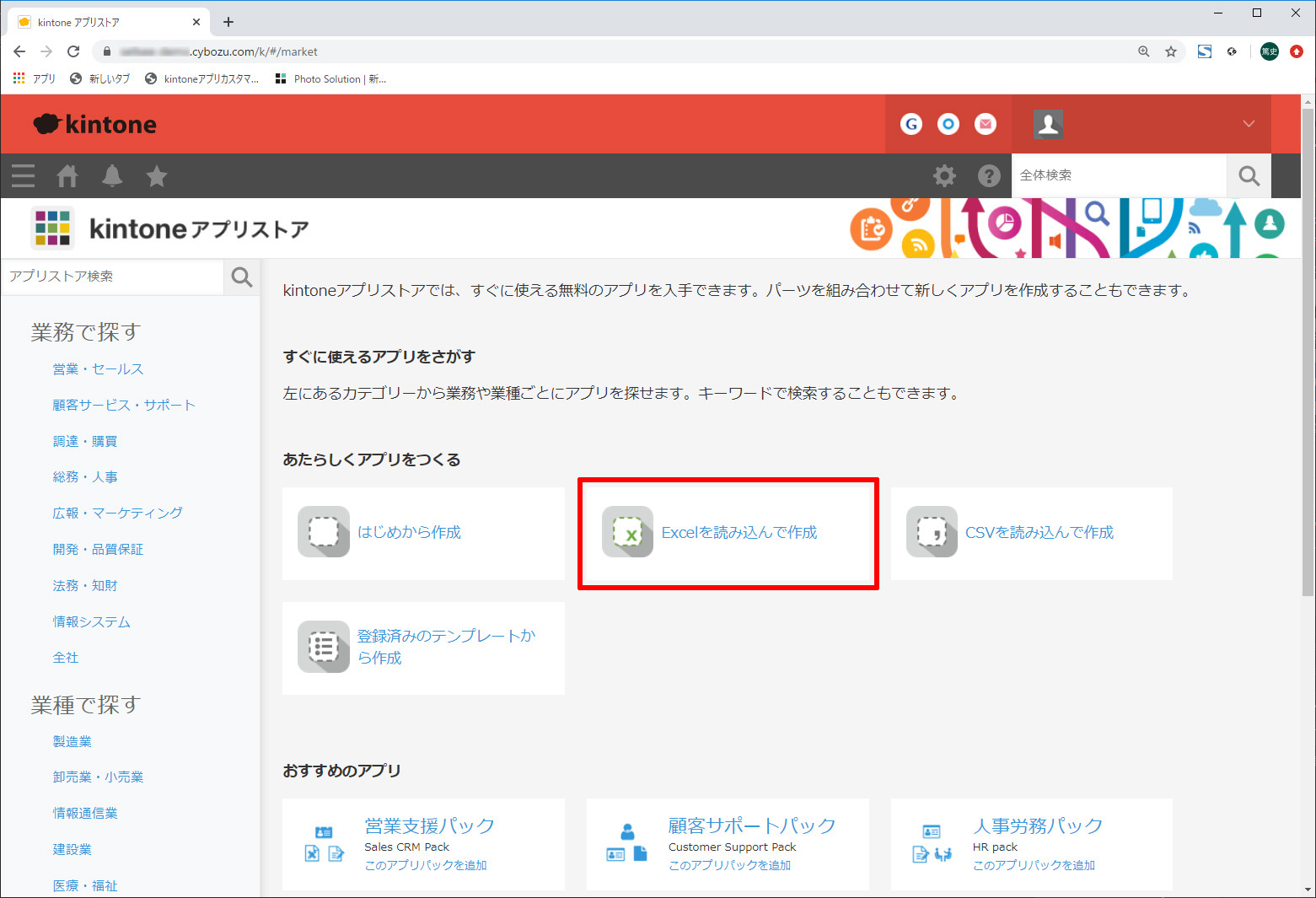The height and width of the screenshot is (898, 1316).
Task: Open the mail envelope icon in header
Action: click(x=986, y=124)
